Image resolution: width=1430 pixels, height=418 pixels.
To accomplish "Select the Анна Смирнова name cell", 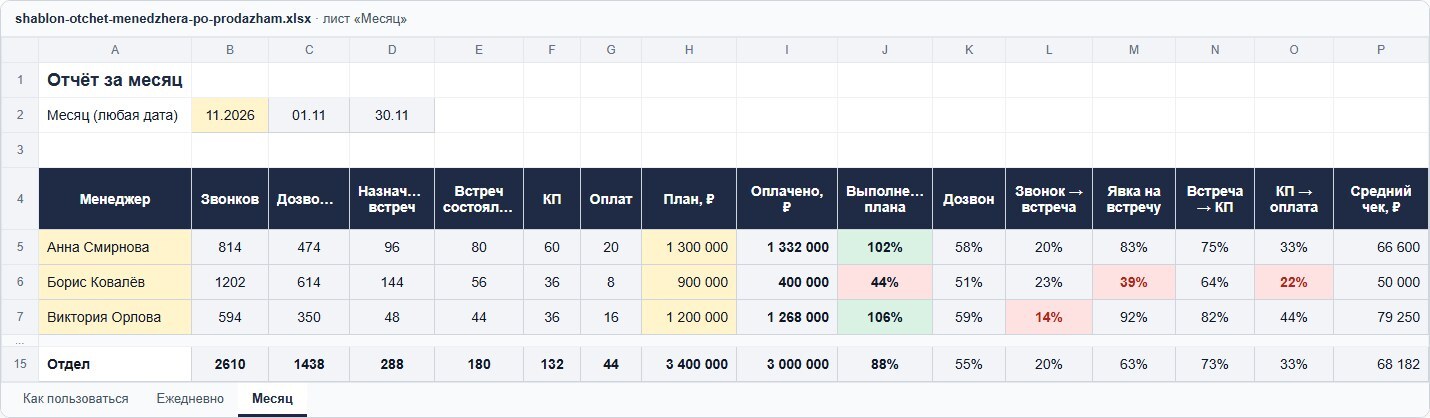I will coord(115,247).
